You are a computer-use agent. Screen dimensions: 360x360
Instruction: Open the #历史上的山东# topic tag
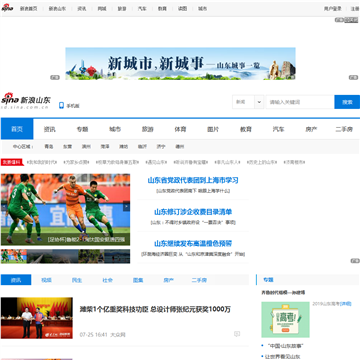pyautogui.click(x=262, y=162)
